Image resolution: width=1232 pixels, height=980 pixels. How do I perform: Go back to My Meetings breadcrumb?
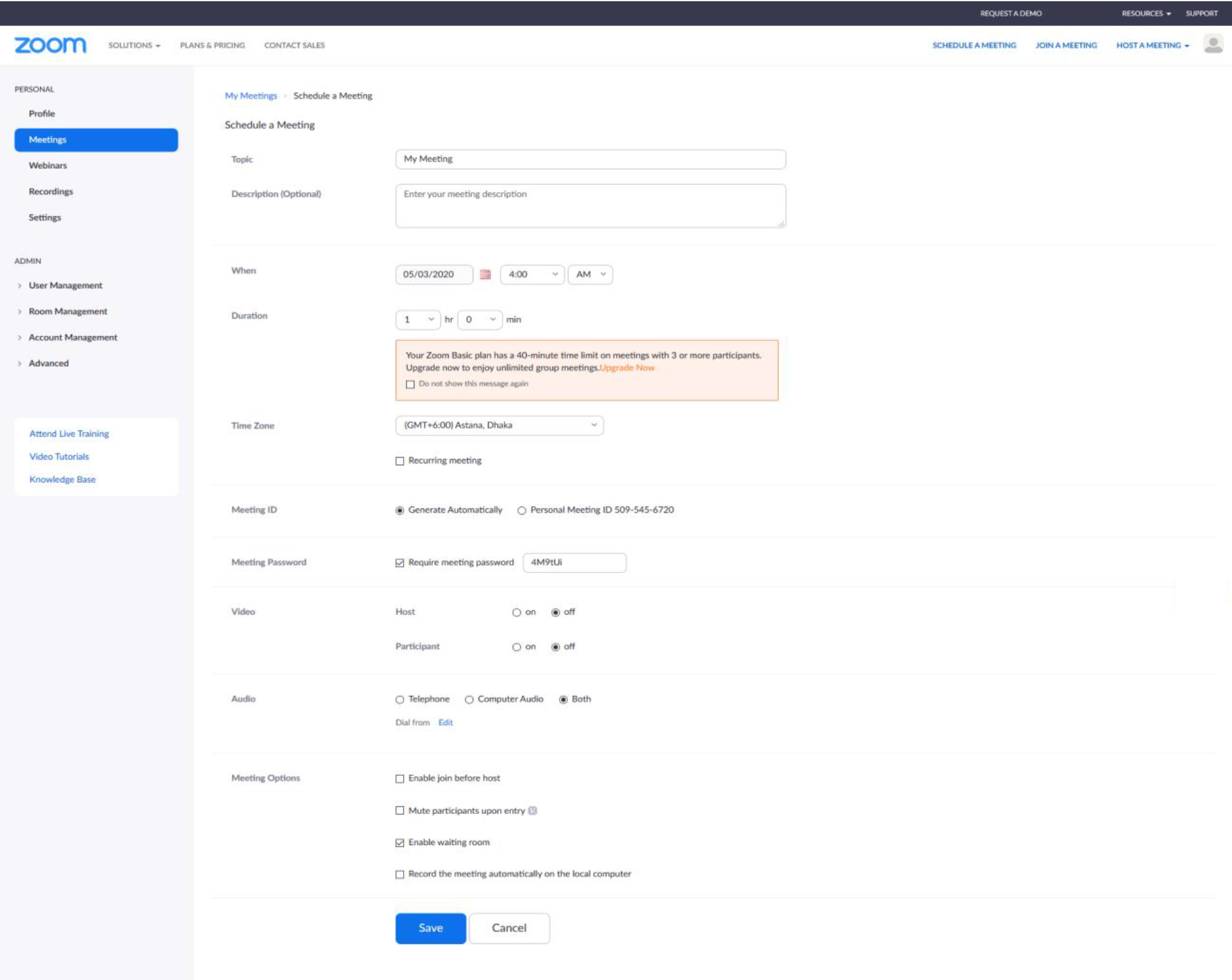pos(251,96)
